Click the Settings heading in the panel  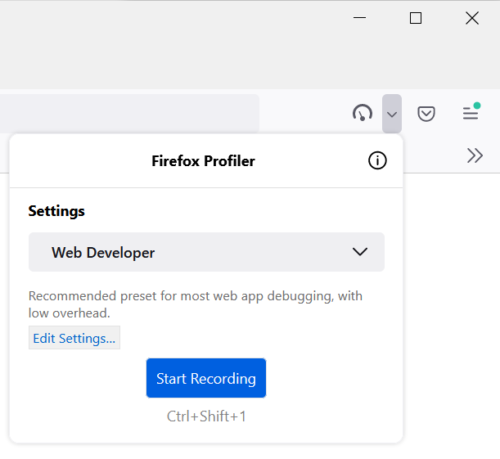point(57,211)
